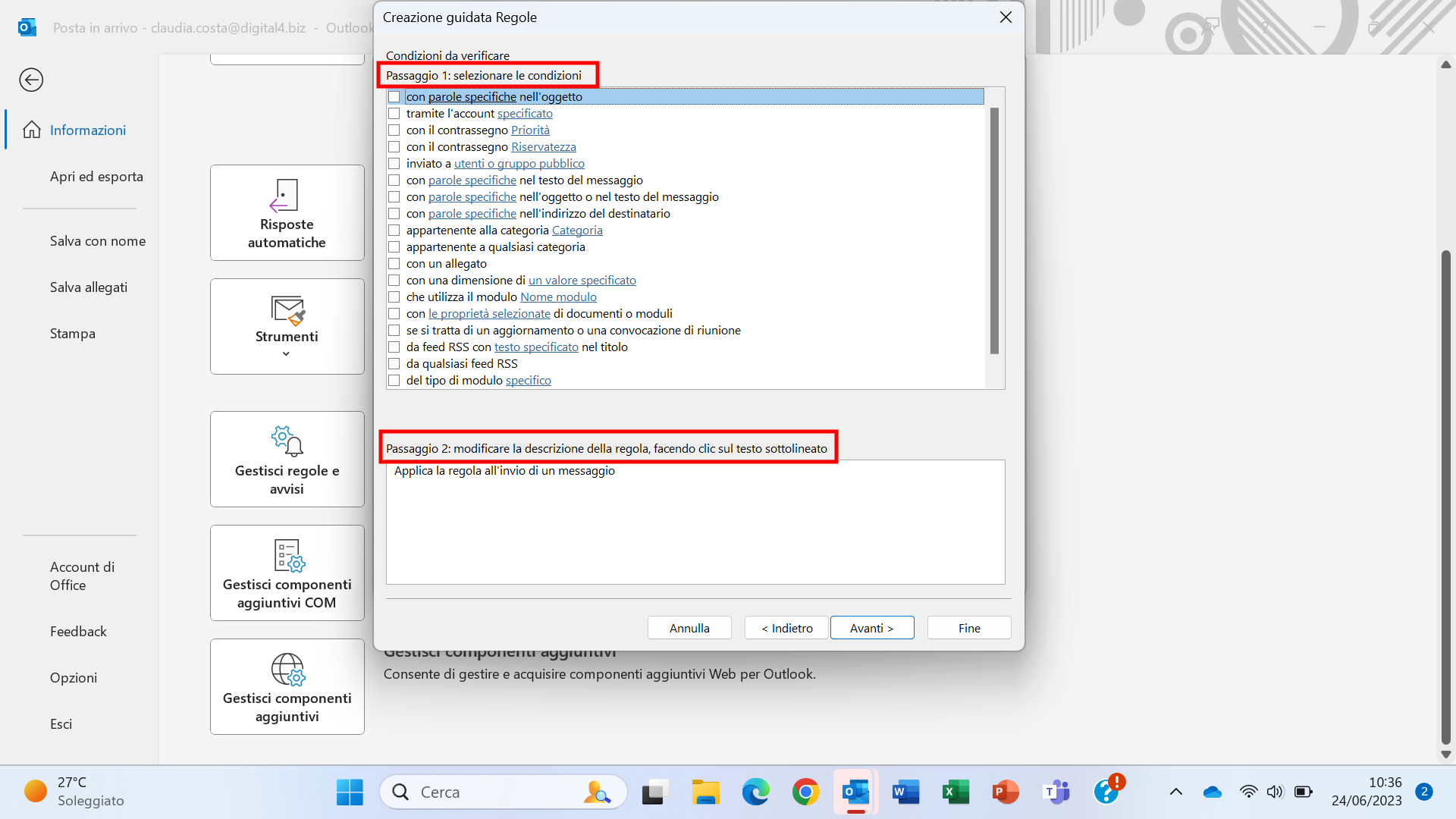
Task: Open Microsoft Teams from taskbar
Action: [x=1056, y=792]
